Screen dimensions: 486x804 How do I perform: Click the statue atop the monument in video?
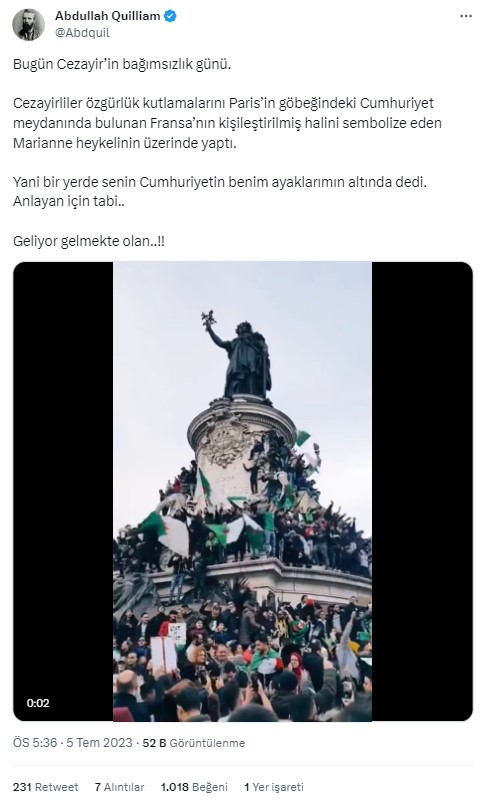click(x=241, y=356)
